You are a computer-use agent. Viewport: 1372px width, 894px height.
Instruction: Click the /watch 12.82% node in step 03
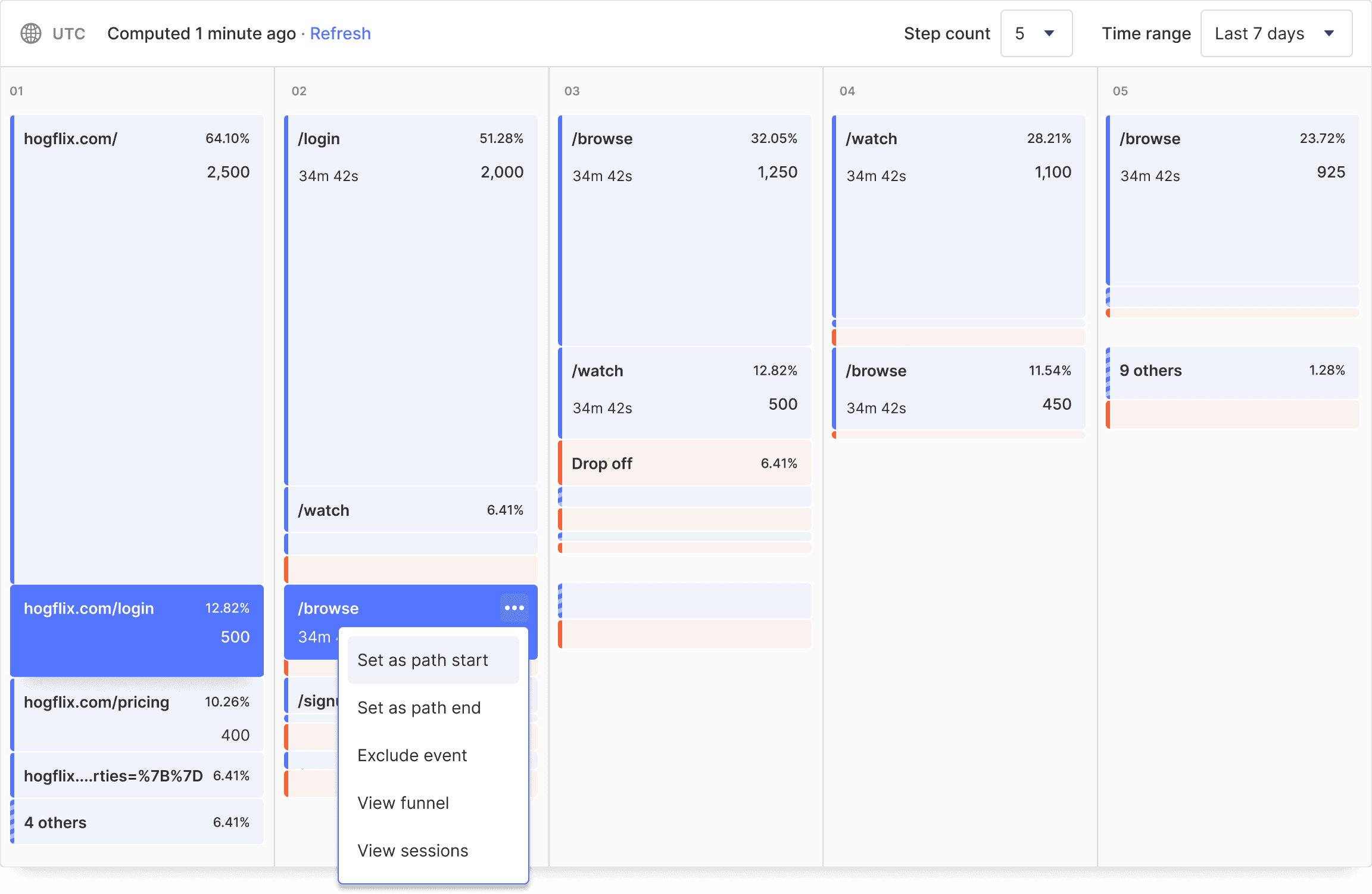pos(685,392)
